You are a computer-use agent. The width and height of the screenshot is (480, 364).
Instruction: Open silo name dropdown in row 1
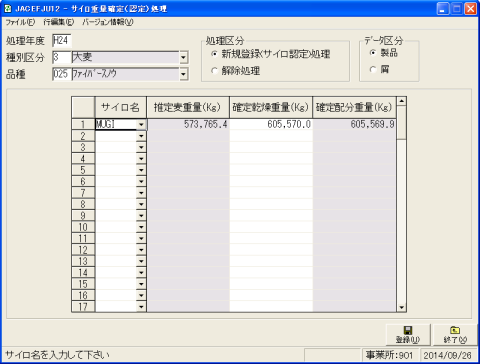pos(141,125)
